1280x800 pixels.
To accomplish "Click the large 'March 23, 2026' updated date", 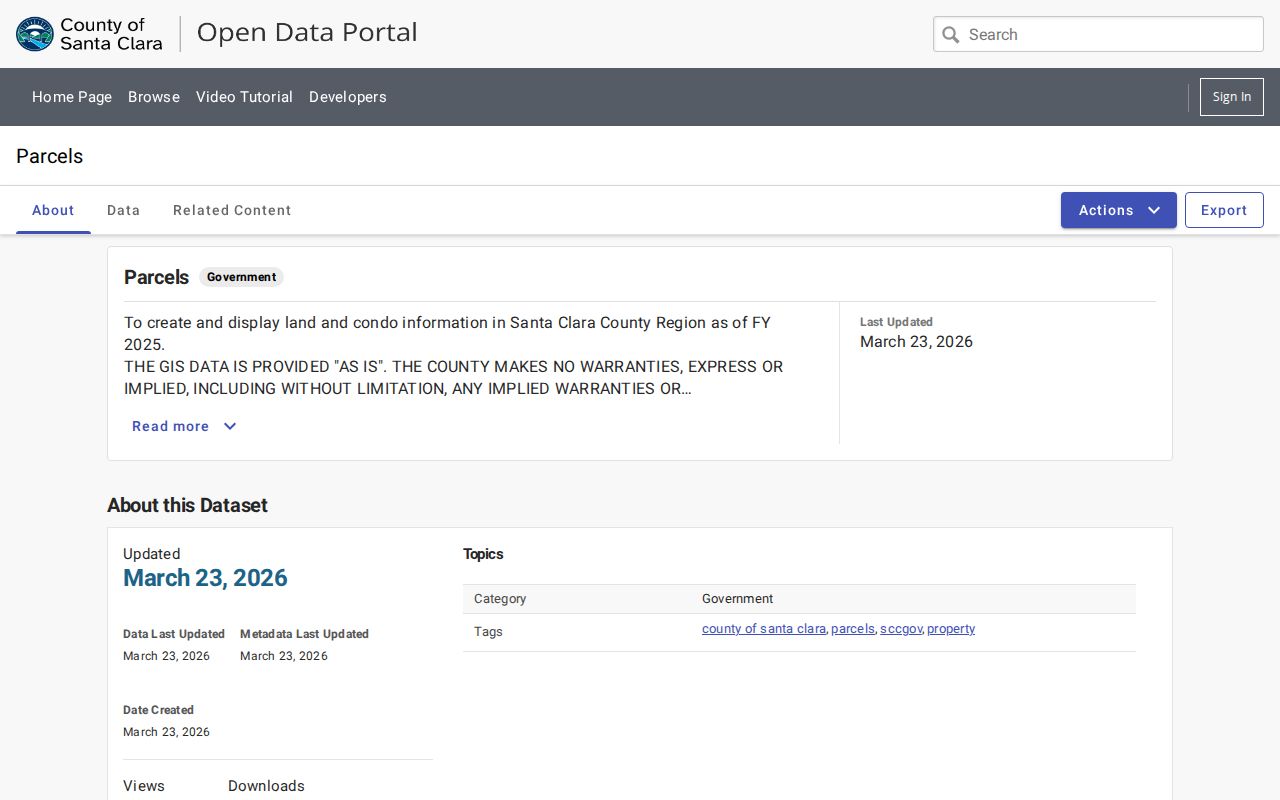I will coord(205,578).
